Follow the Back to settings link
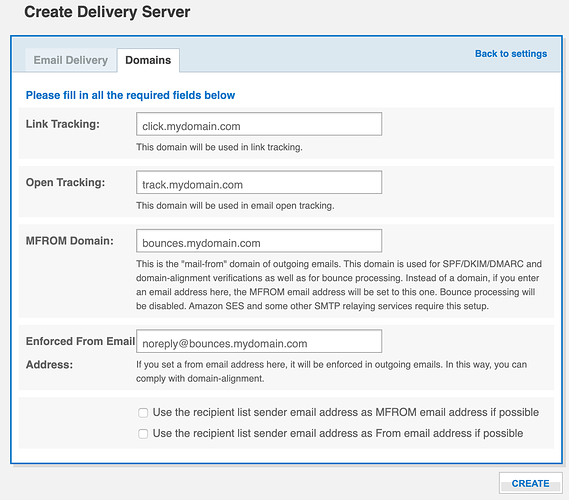 [511, 54]
